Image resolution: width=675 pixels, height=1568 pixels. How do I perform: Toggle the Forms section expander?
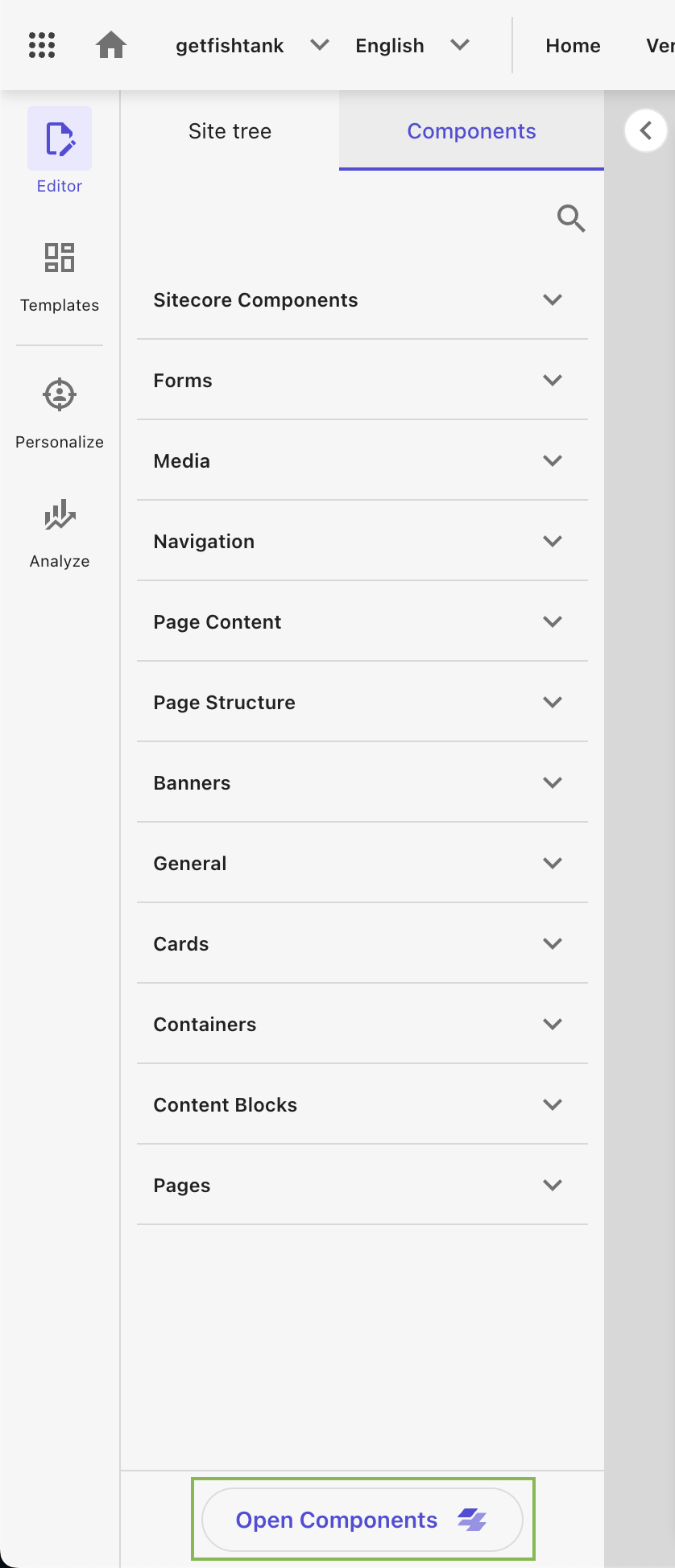point(553,380)
